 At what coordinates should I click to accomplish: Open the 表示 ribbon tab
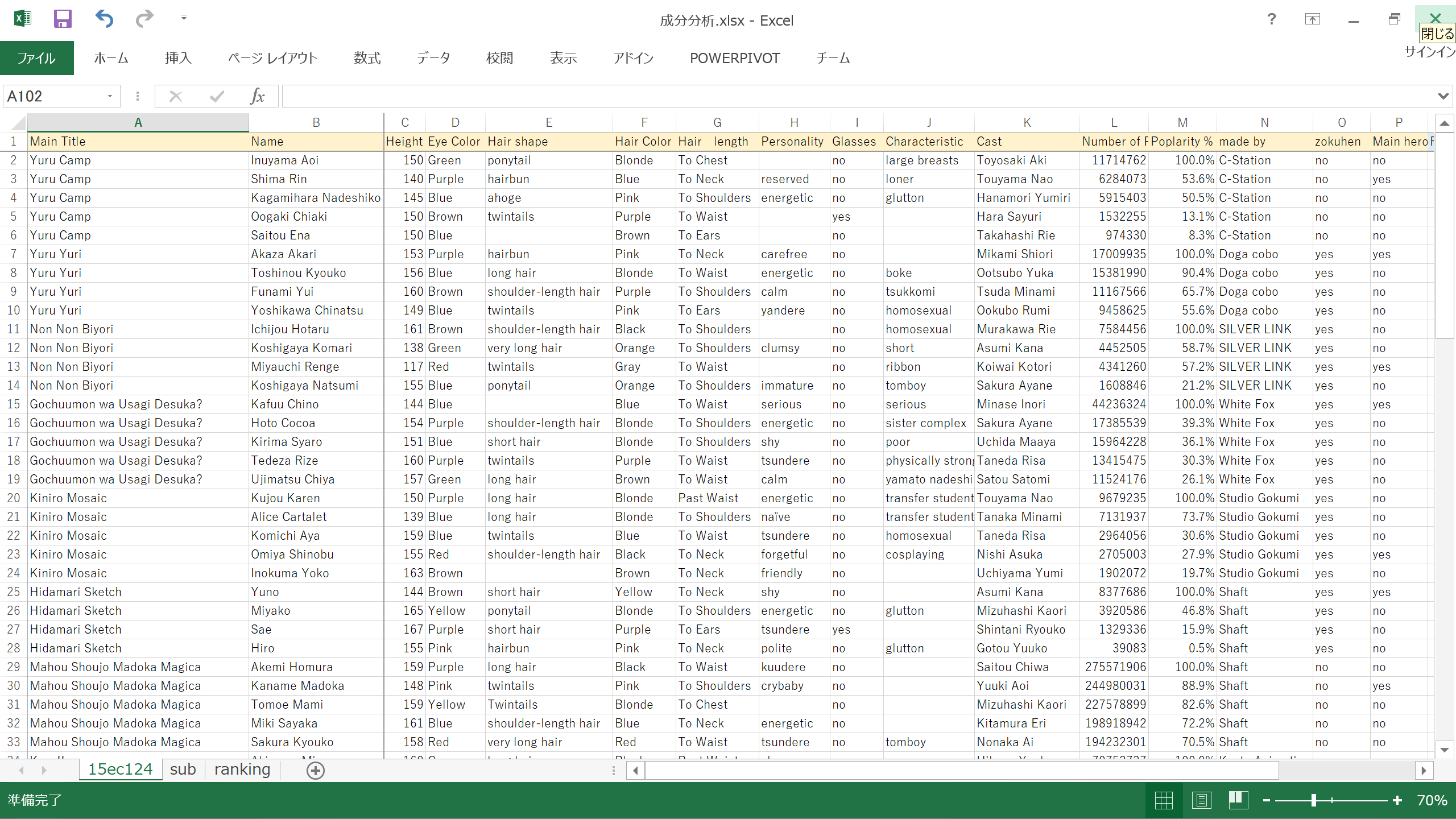[563, 58]
